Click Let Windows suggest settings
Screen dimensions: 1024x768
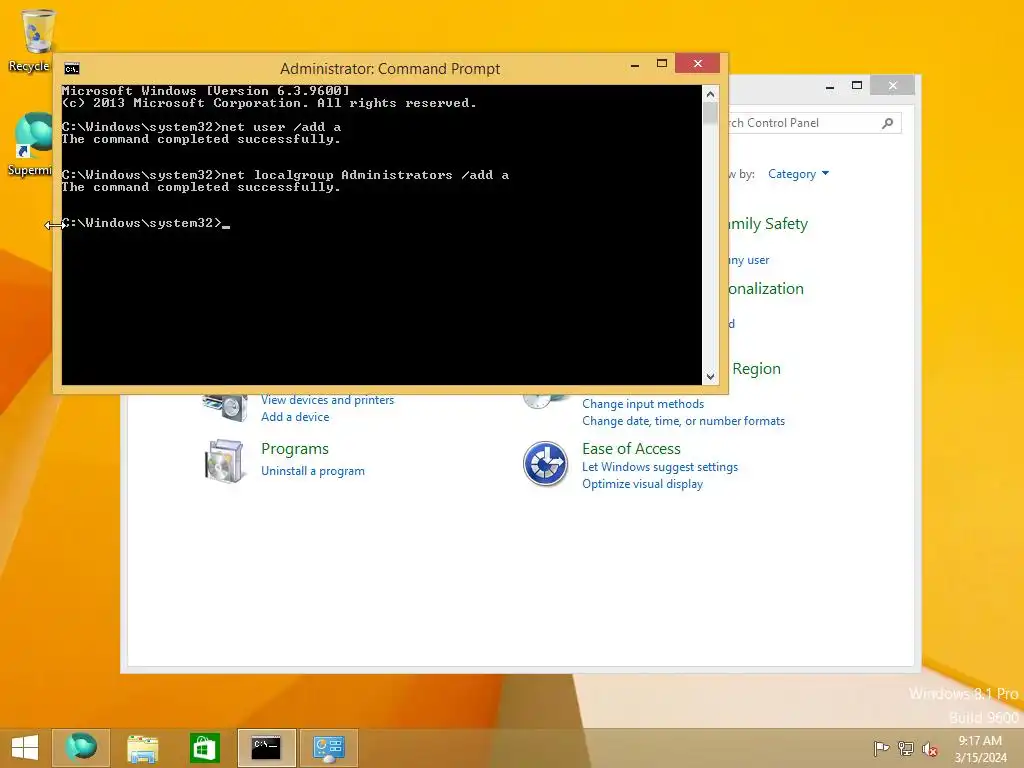[x=660, y=467]
